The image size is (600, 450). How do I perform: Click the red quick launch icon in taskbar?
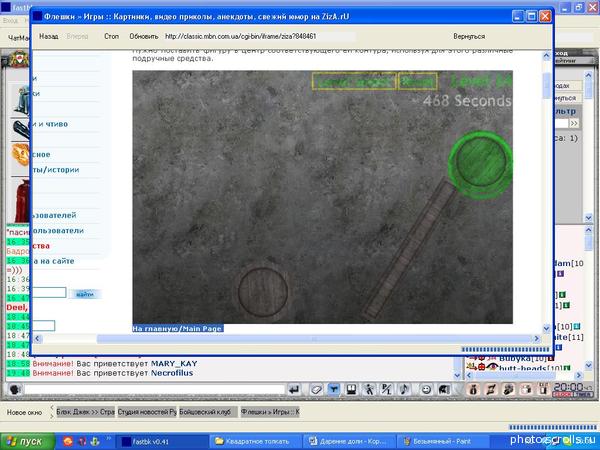coord(82,441)
